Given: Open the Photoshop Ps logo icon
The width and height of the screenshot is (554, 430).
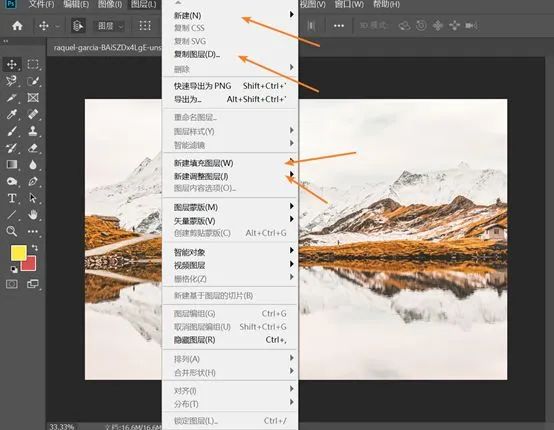Looking at the screenshot, I should click(11, 4).
